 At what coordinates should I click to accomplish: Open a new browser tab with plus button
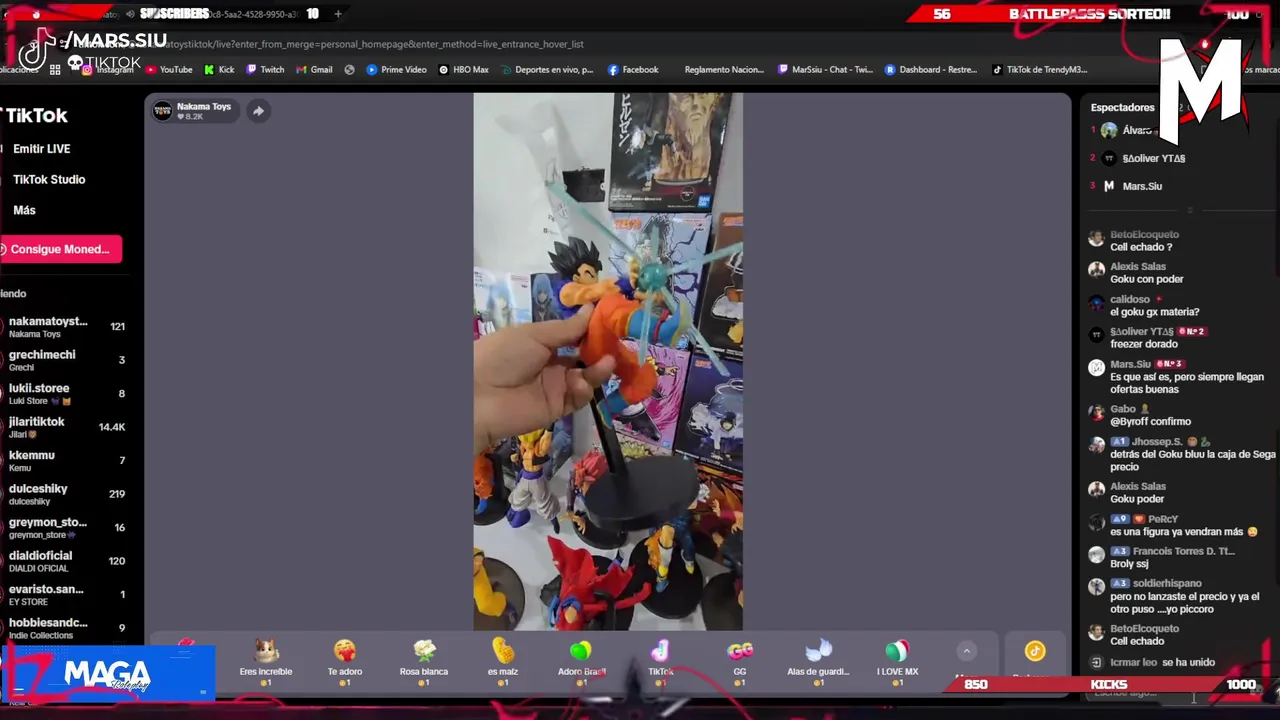coord(338,14)
